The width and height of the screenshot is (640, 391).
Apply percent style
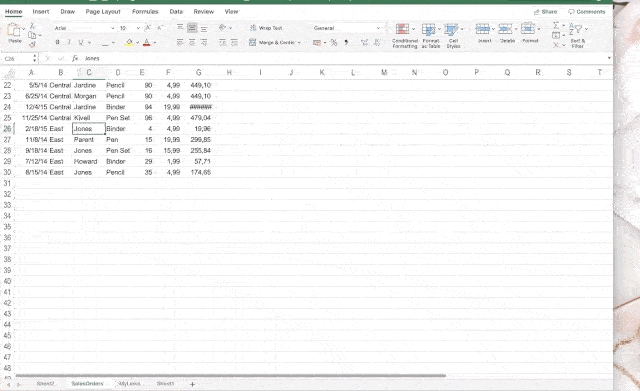click(334, 42)
